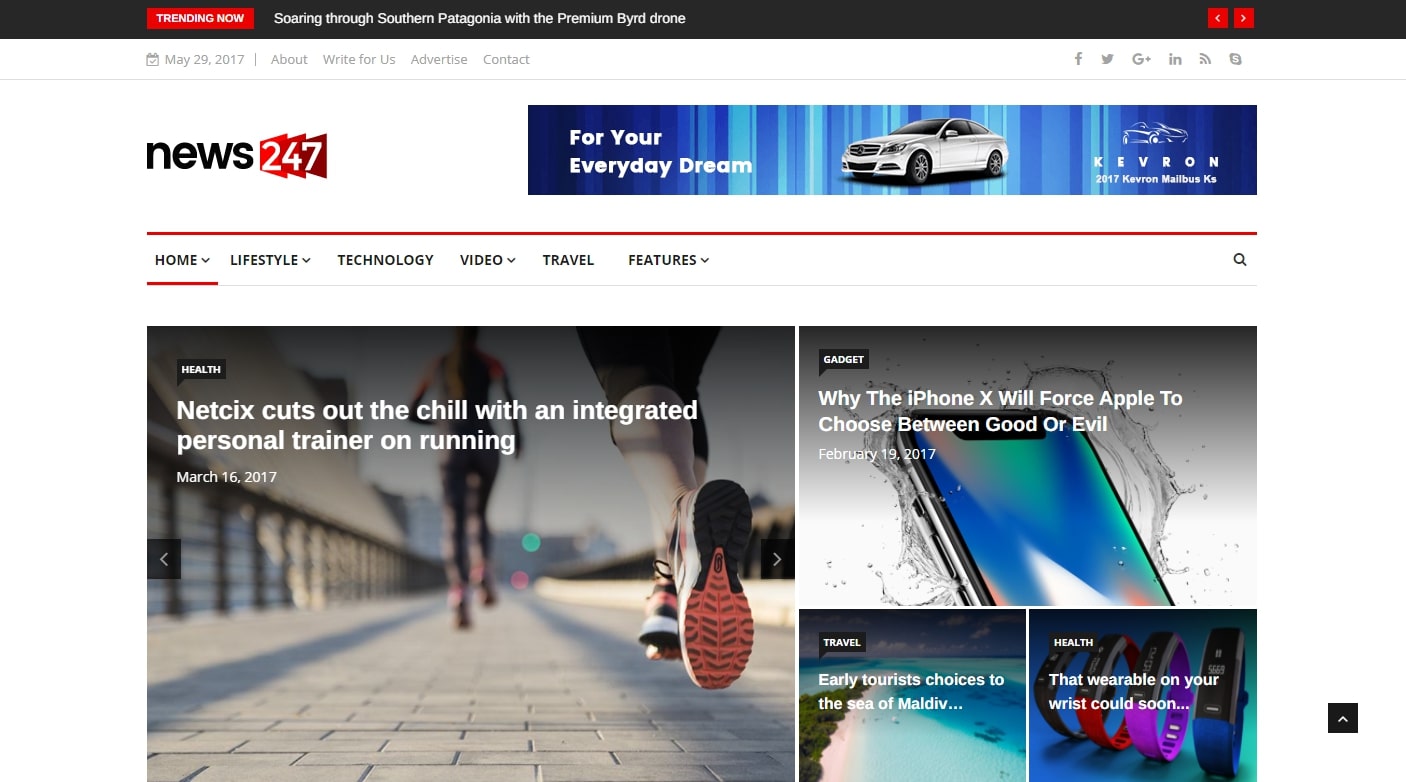The height and width of the screenshot is (782, 1406).
Task: Click the Health tag on wearable card
Action: [x=1073, y=642]
